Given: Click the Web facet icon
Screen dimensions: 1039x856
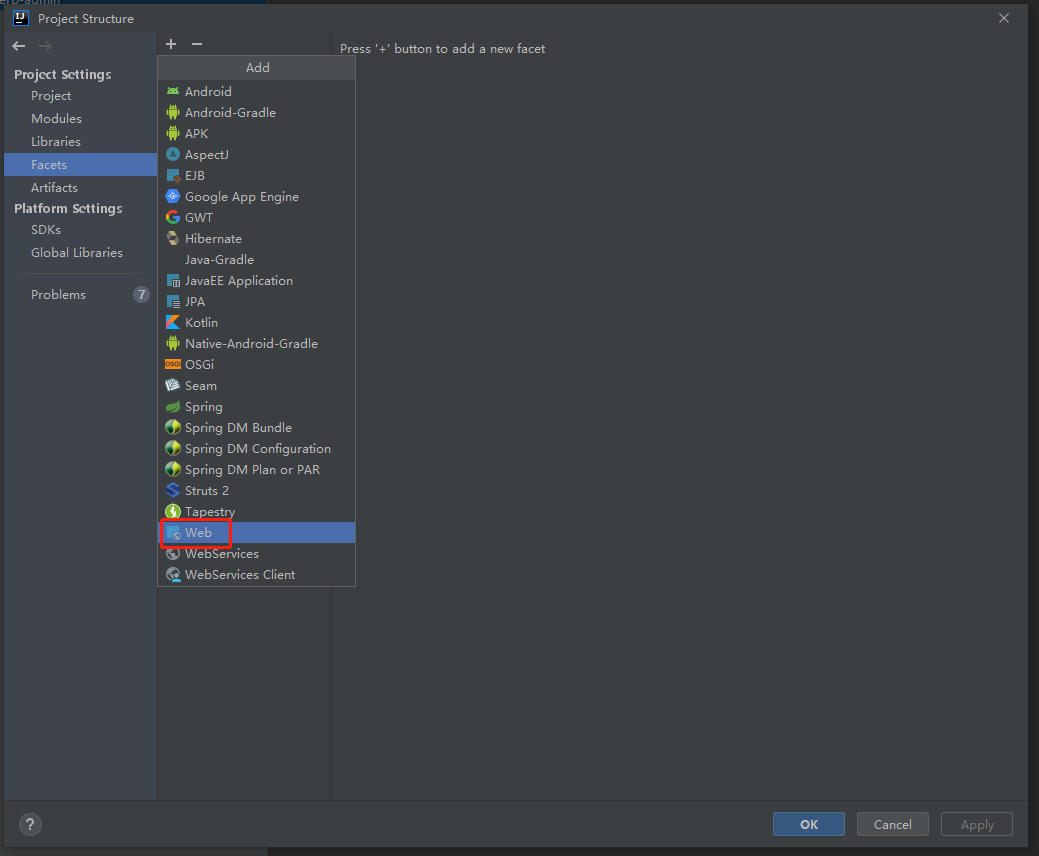Looking at the screenshot, I should click(173, 533).
